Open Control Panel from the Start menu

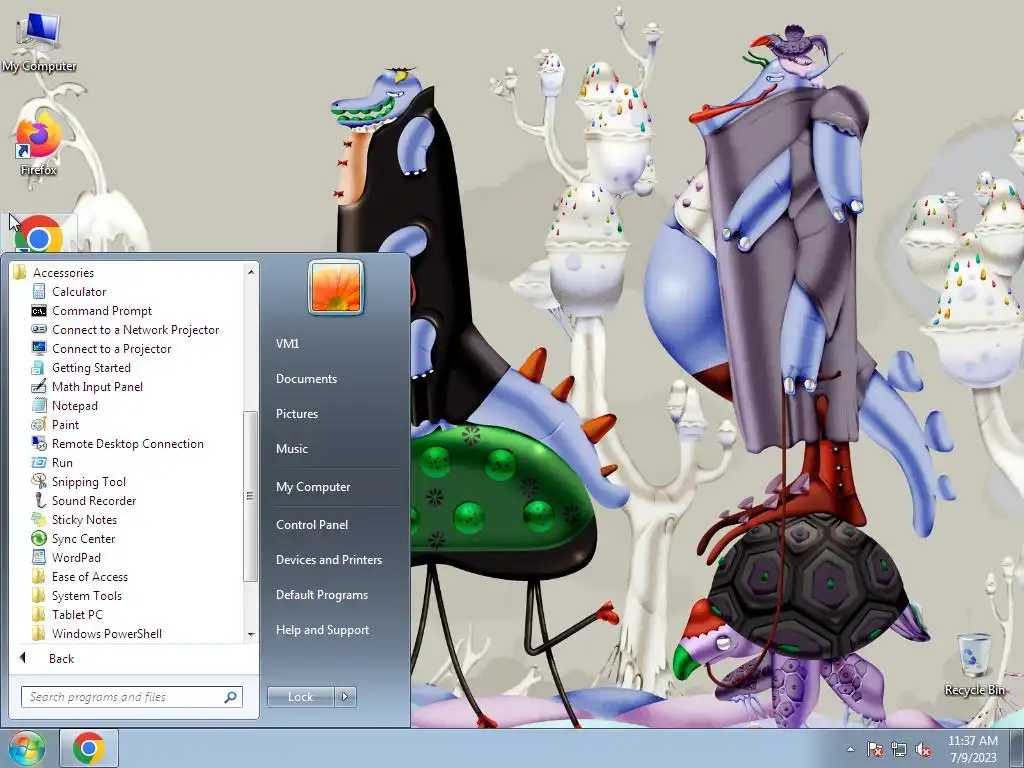312,524
